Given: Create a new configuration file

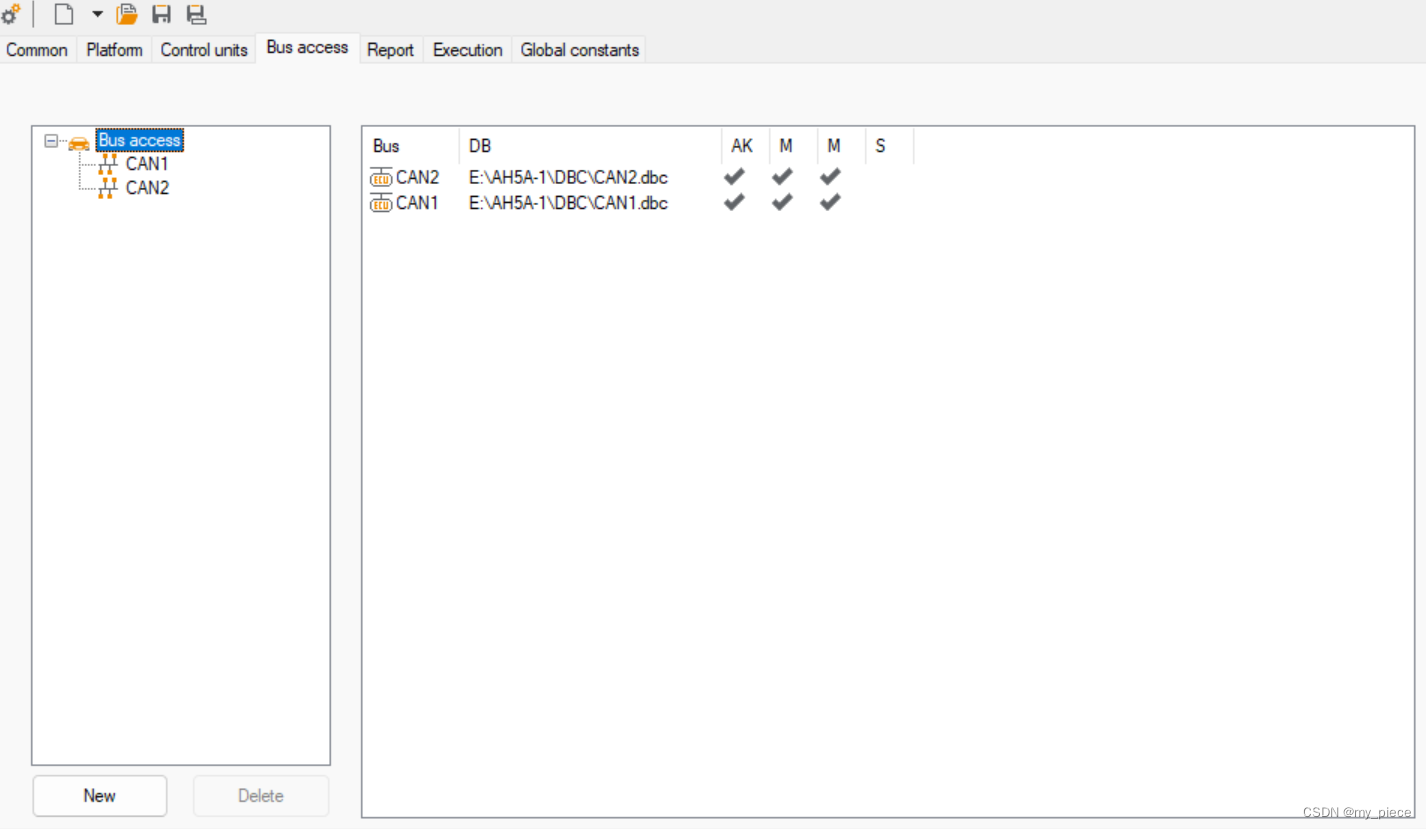Looking at the screenshot, I should pos(63,14).
